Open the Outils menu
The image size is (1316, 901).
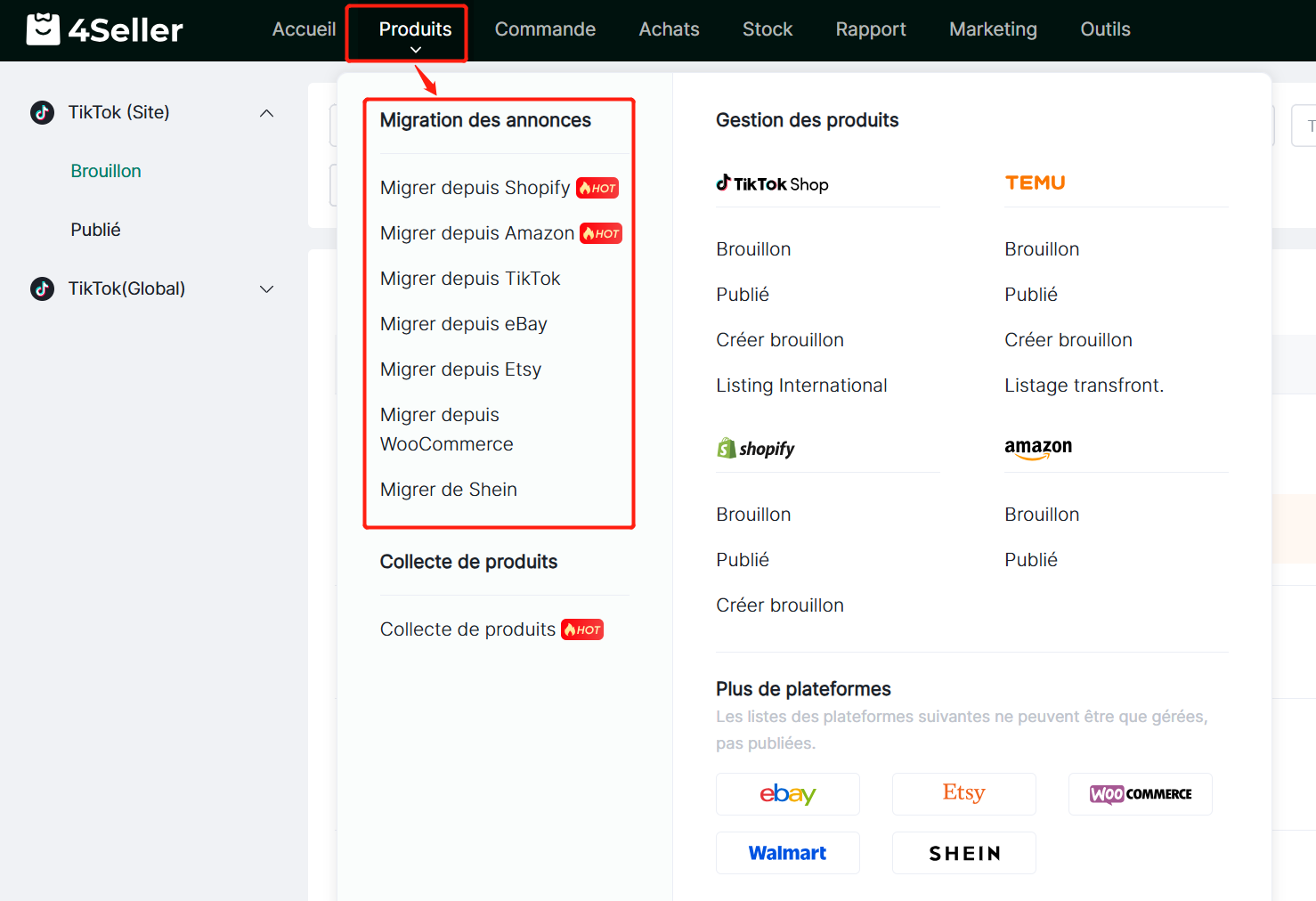pos(1105,29)
